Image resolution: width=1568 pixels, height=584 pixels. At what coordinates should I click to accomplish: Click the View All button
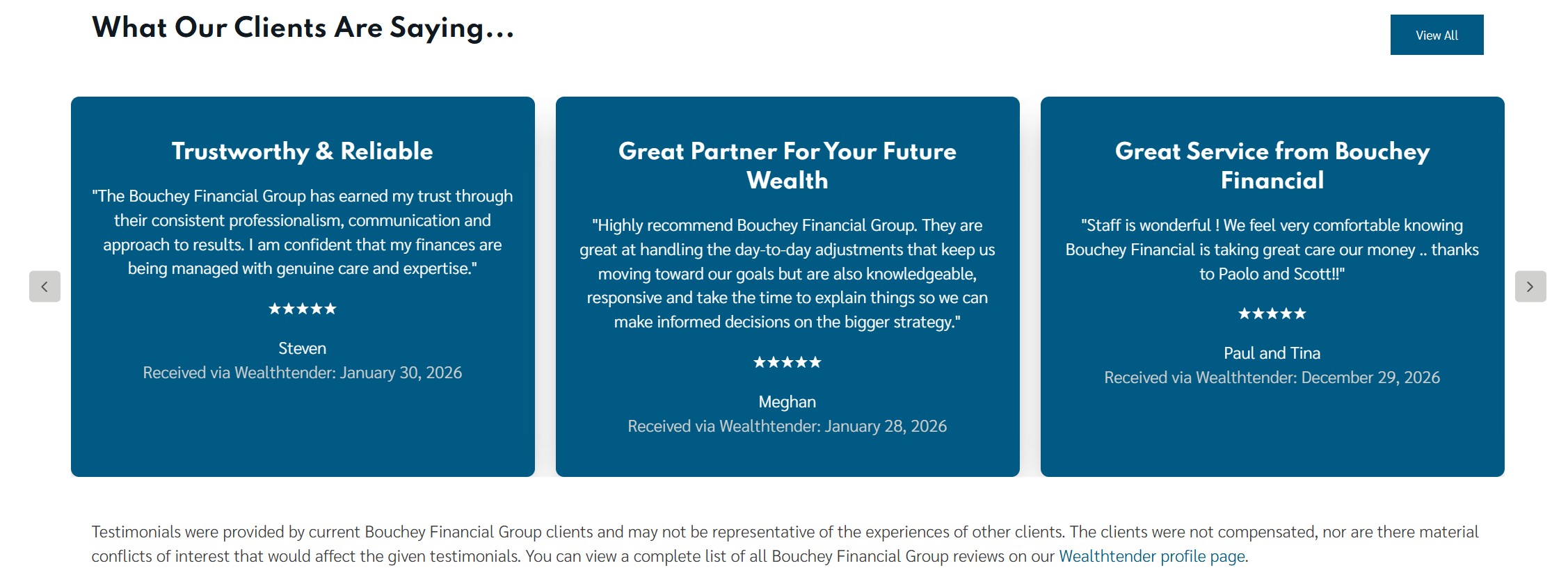(1436, 34)
